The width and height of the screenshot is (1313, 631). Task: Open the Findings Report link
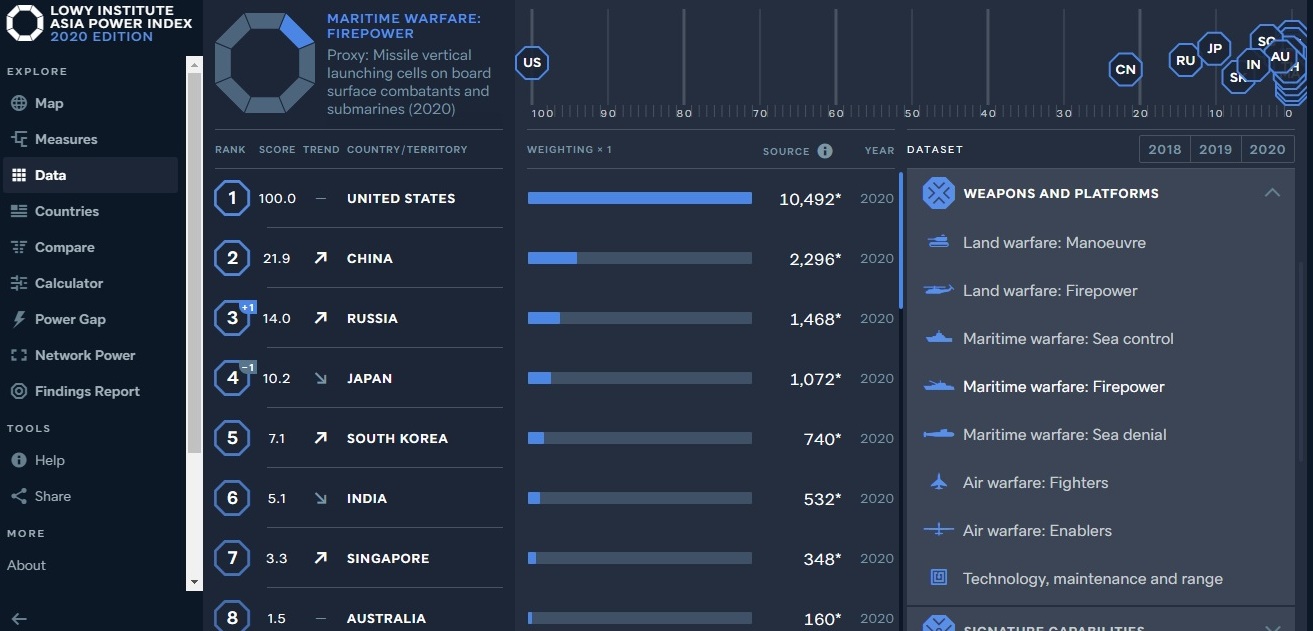pyautogui.click(x=87, y=391)
